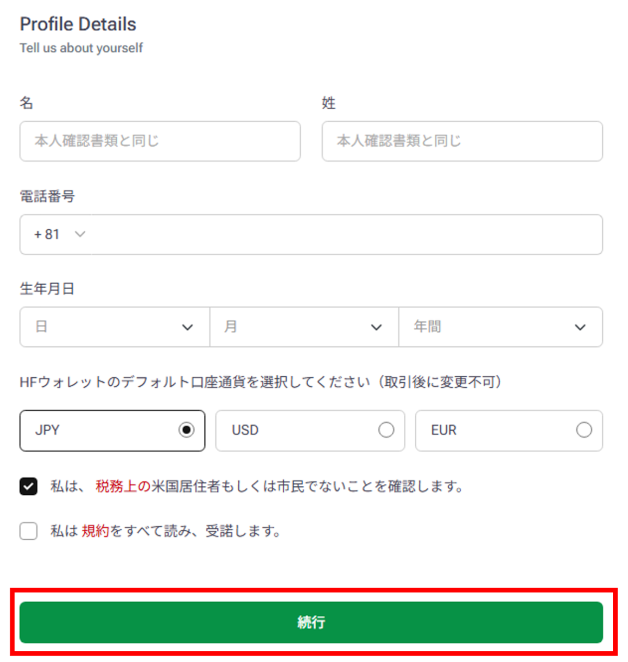Choose the USD currency option box
Screen dimensions: 628x662
(x=310, y=431)
